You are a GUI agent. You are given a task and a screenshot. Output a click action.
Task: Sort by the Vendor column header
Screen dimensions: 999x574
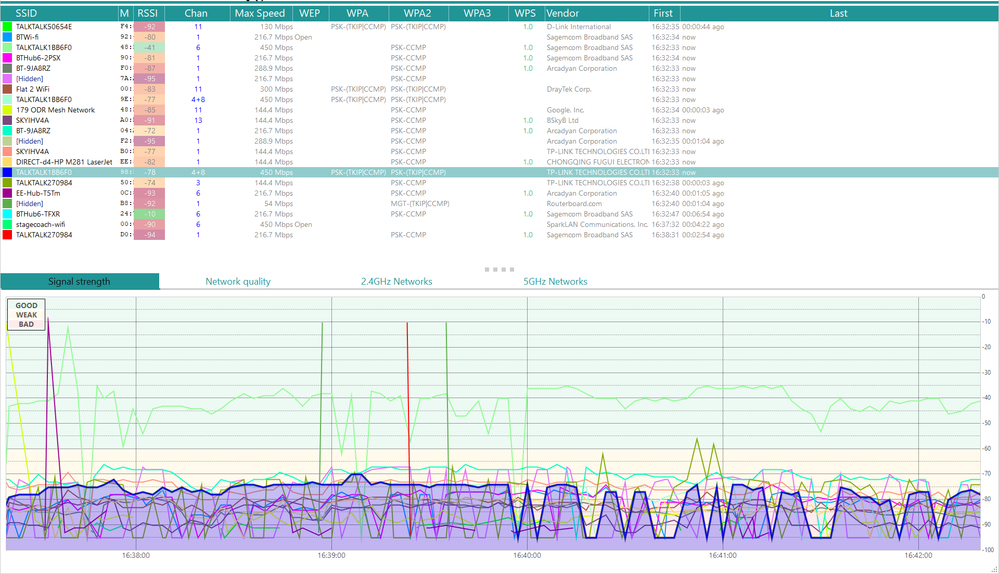tap(596, 13)
